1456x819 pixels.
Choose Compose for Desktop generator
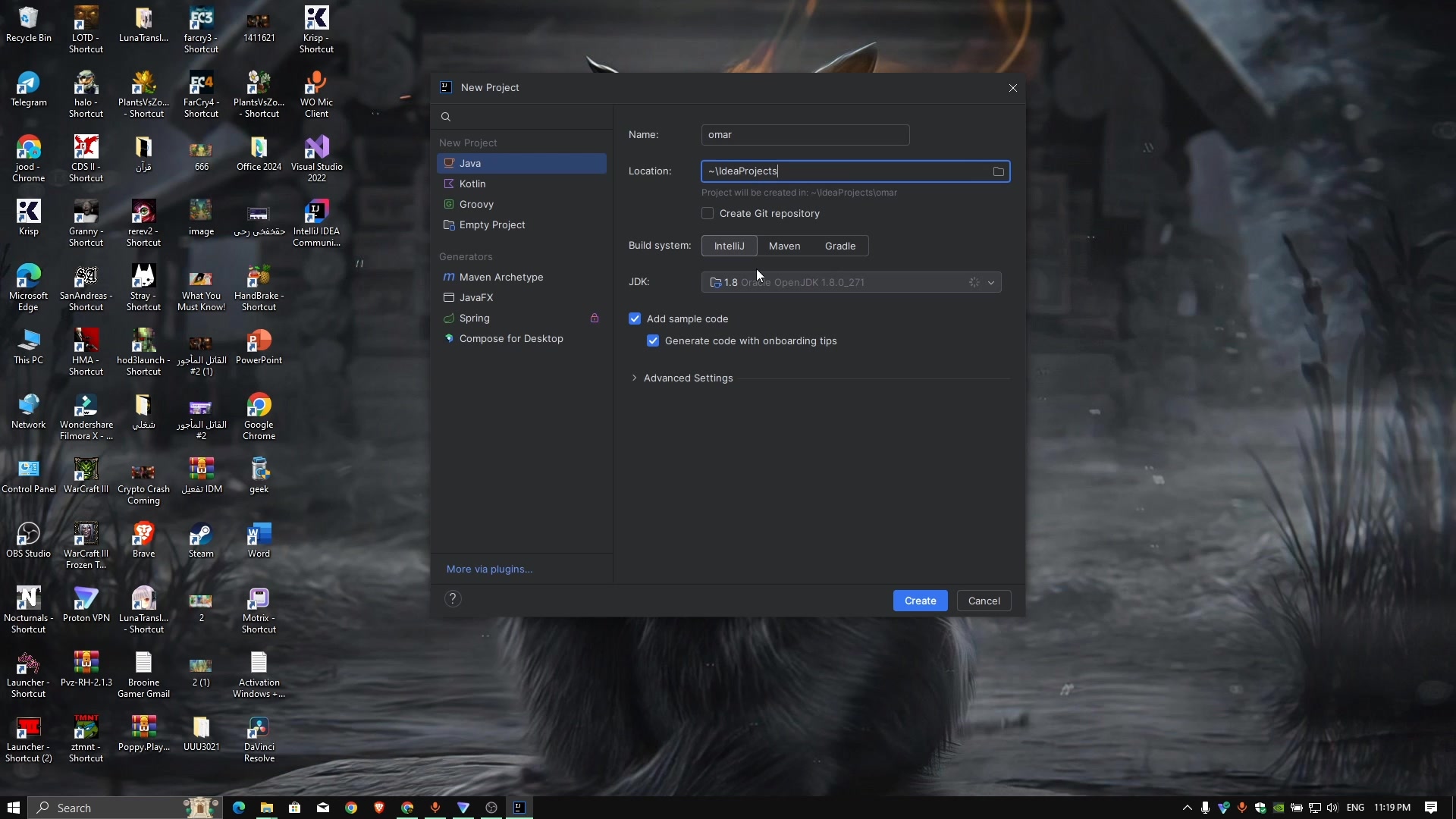click(x=521, y=338)
